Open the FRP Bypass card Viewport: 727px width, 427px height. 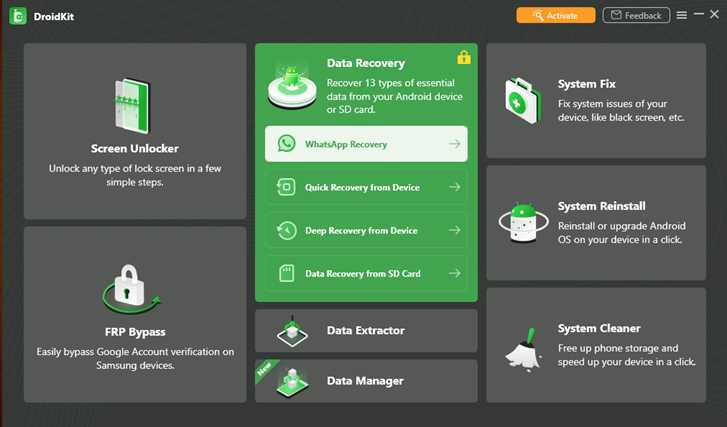(135, 314)
